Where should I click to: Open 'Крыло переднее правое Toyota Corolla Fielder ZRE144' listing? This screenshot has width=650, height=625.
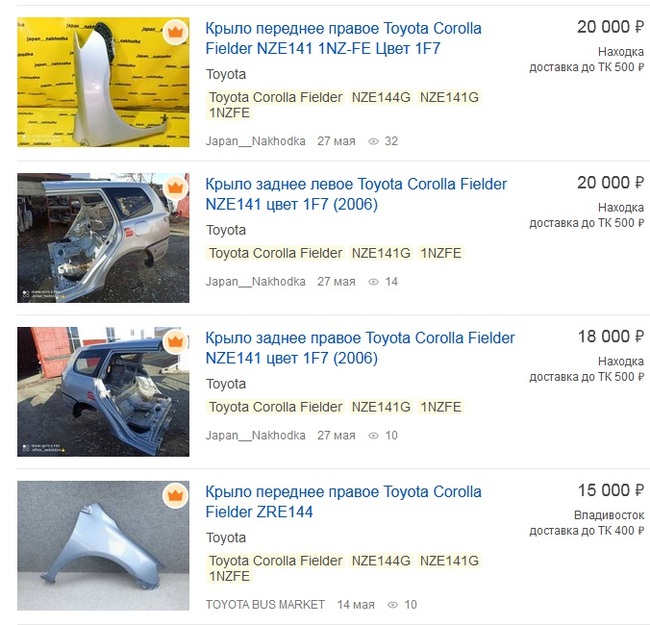tap(343, 501)
